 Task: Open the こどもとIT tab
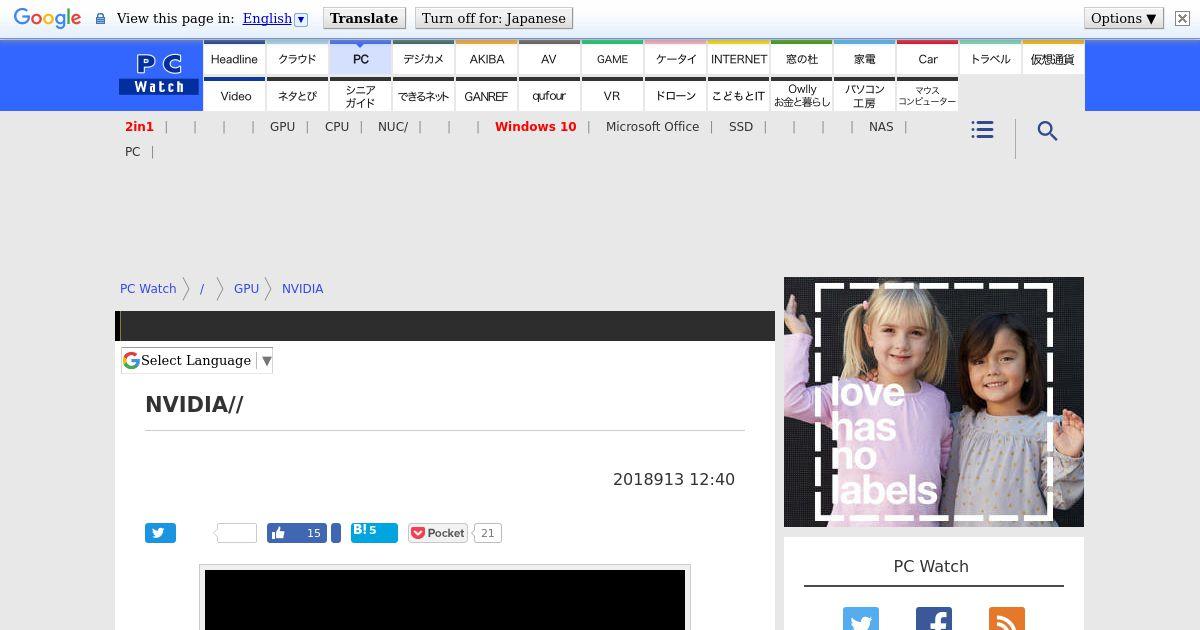(739, 96)
